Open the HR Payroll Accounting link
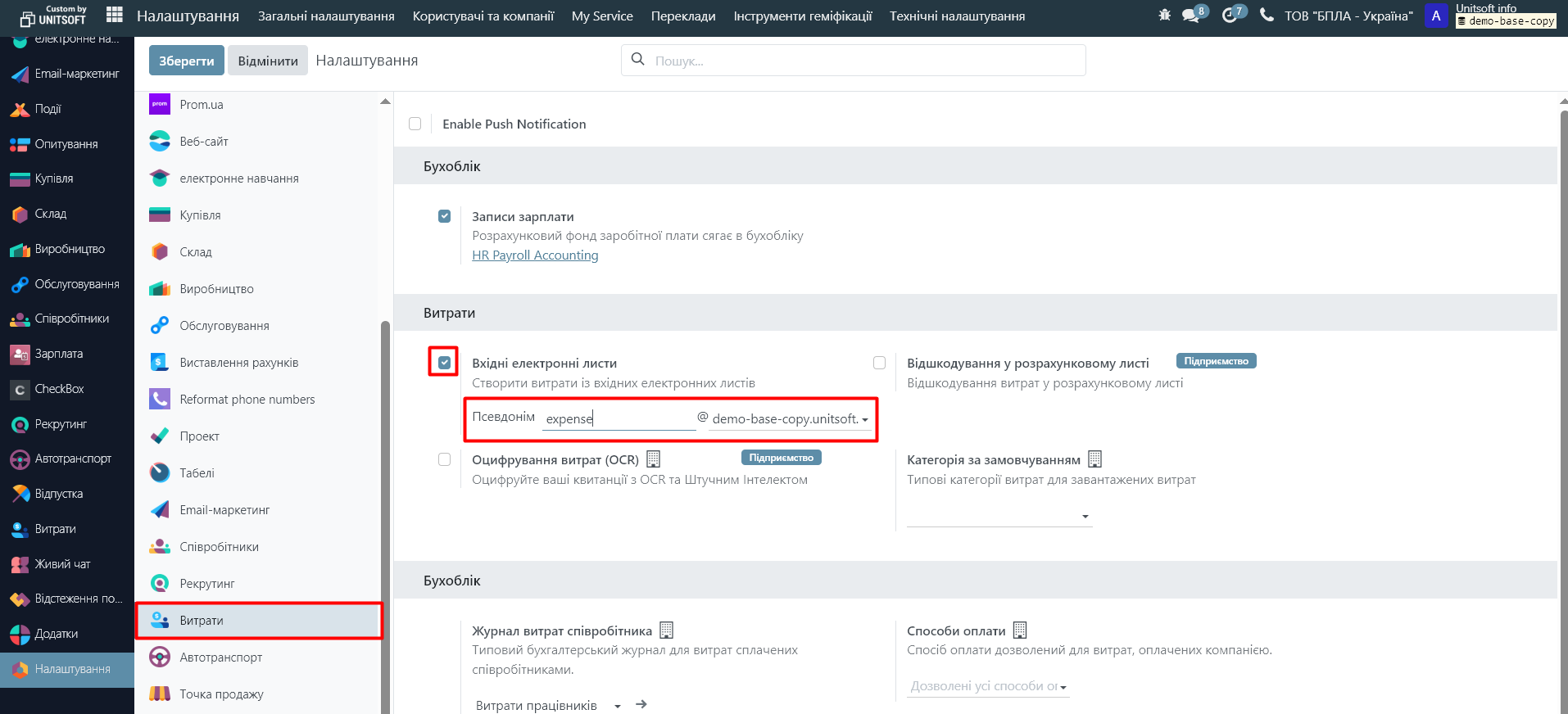 click(x=535, y=255)
